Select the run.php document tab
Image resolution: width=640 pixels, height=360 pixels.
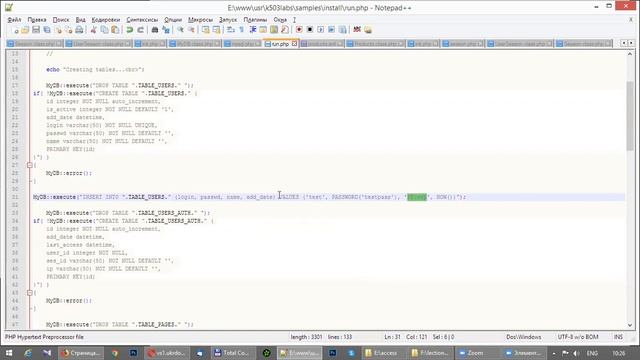[x=280, y=44]
